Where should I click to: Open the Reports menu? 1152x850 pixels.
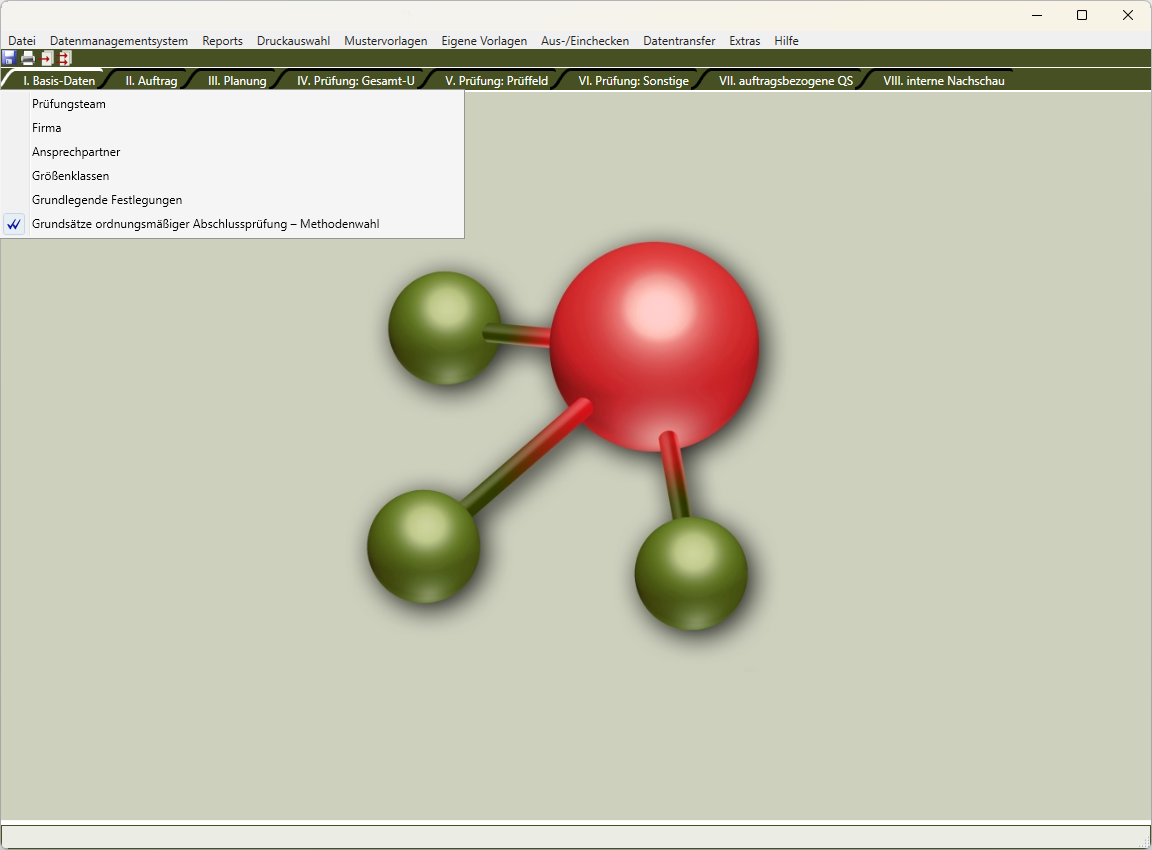click(x=222, y=41)
